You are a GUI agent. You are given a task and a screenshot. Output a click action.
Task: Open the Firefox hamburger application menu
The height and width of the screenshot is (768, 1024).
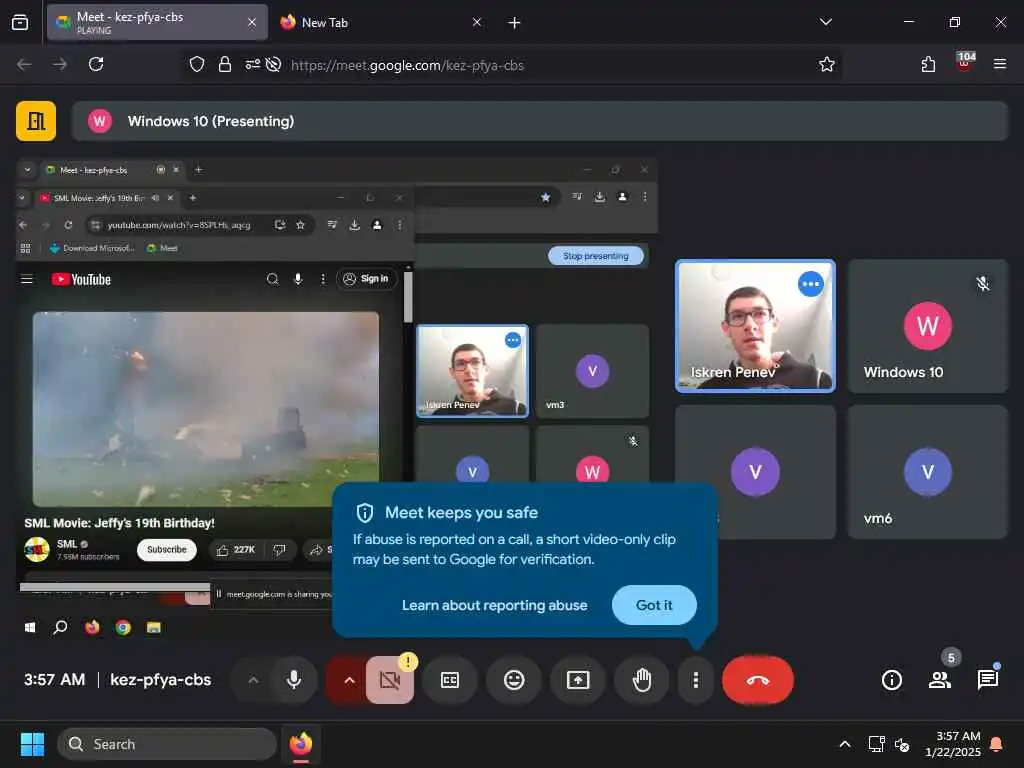pyautogui.click(x=1000, y=64)
